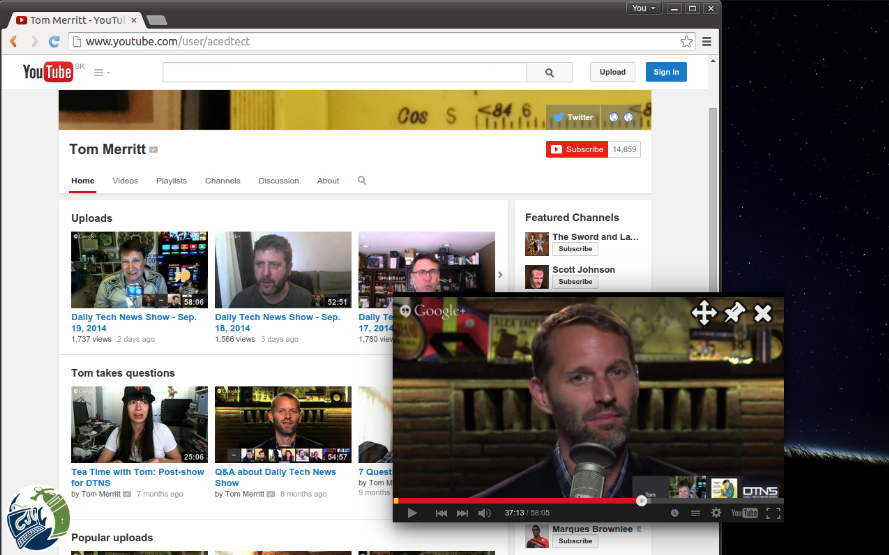The image size is (889, 555).
Task: Toggle fullscreen mode on the video
Action: (x=773, y=513)
